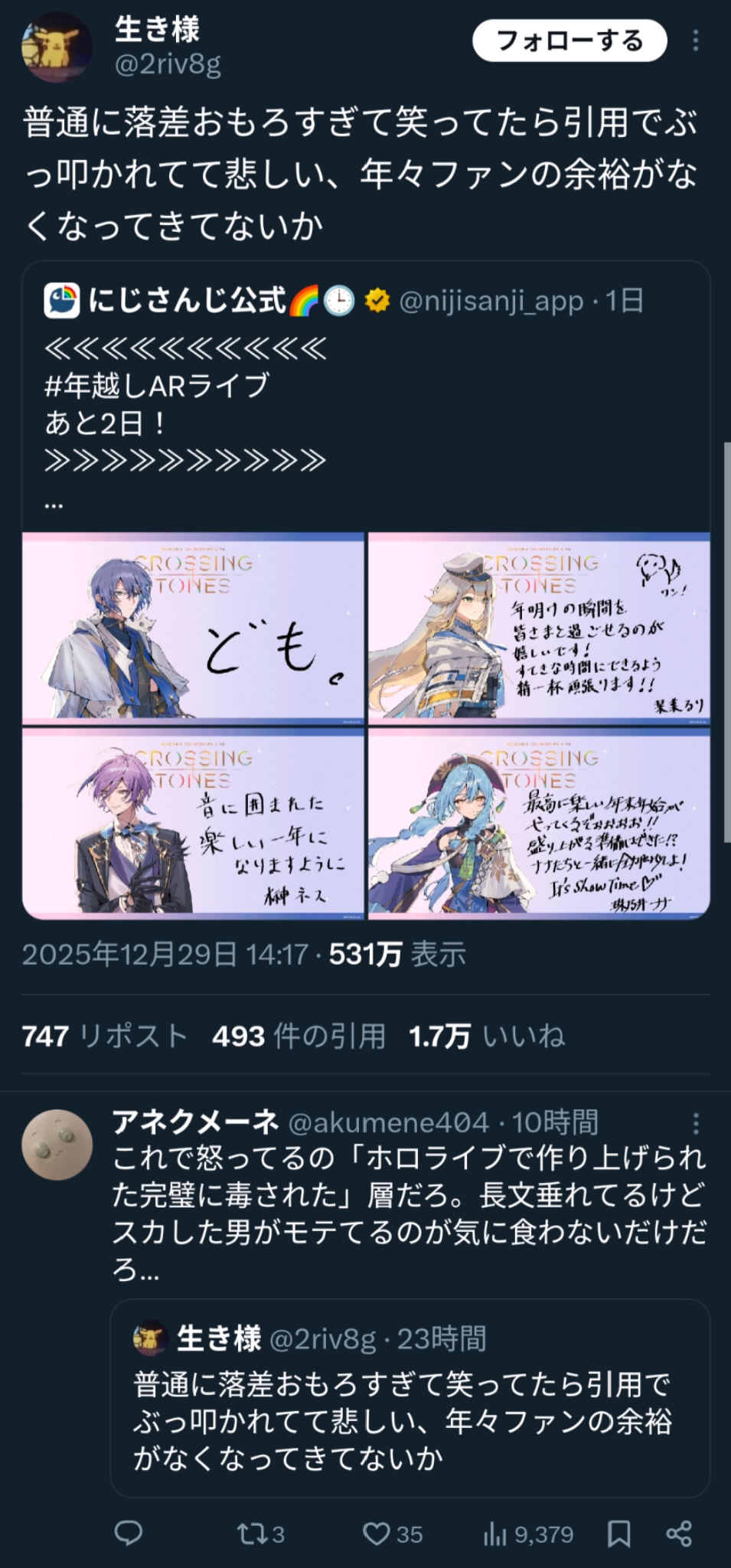This screenshot has height=1568, width=731.
Task: Follow the account with フォローする button
Action: [569, 41]
